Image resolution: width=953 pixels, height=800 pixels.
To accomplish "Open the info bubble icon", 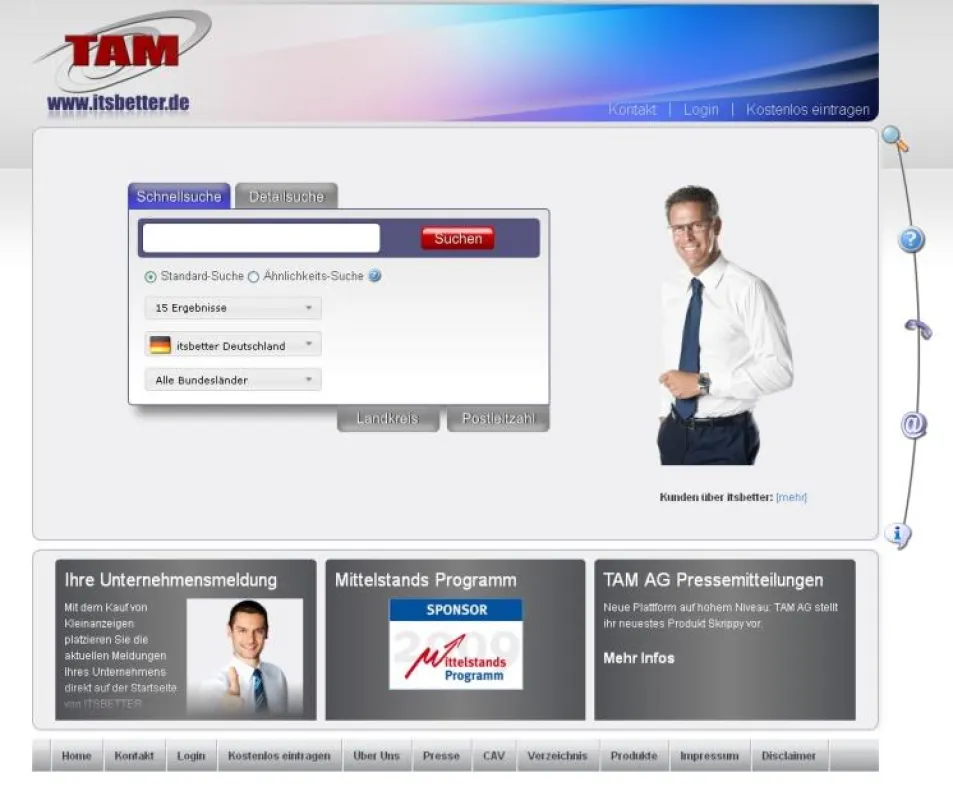I will tap(898, 535).
